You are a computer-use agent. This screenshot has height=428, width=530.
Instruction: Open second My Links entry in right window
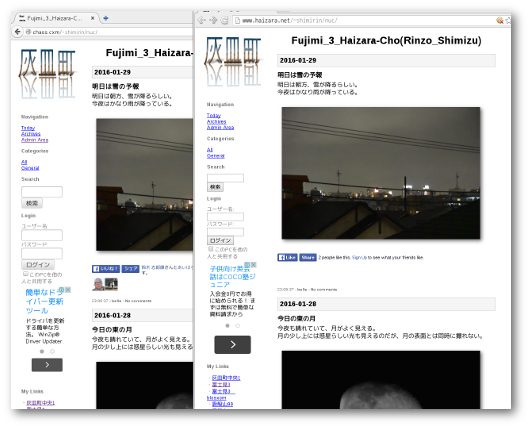tap(221, 385)
